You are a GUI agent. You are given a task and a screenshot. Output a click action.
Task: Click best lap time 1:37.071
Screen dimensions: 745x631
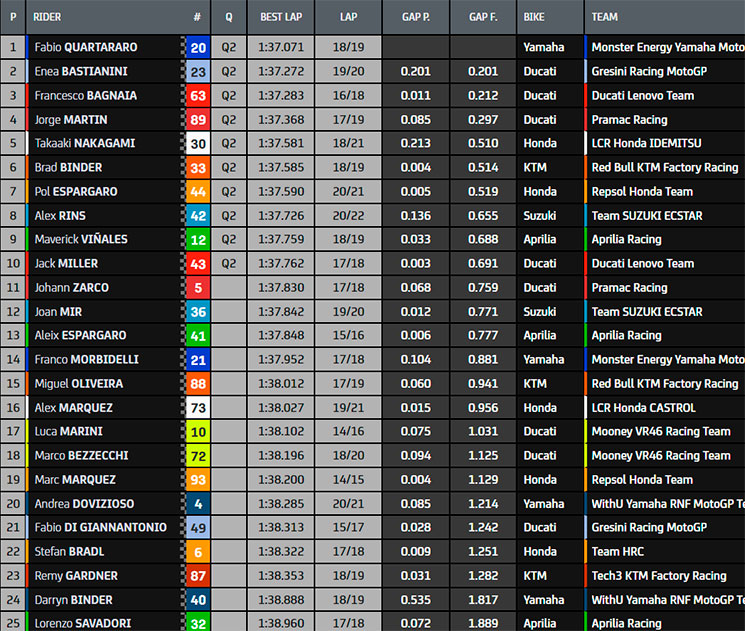pos(281,47)
